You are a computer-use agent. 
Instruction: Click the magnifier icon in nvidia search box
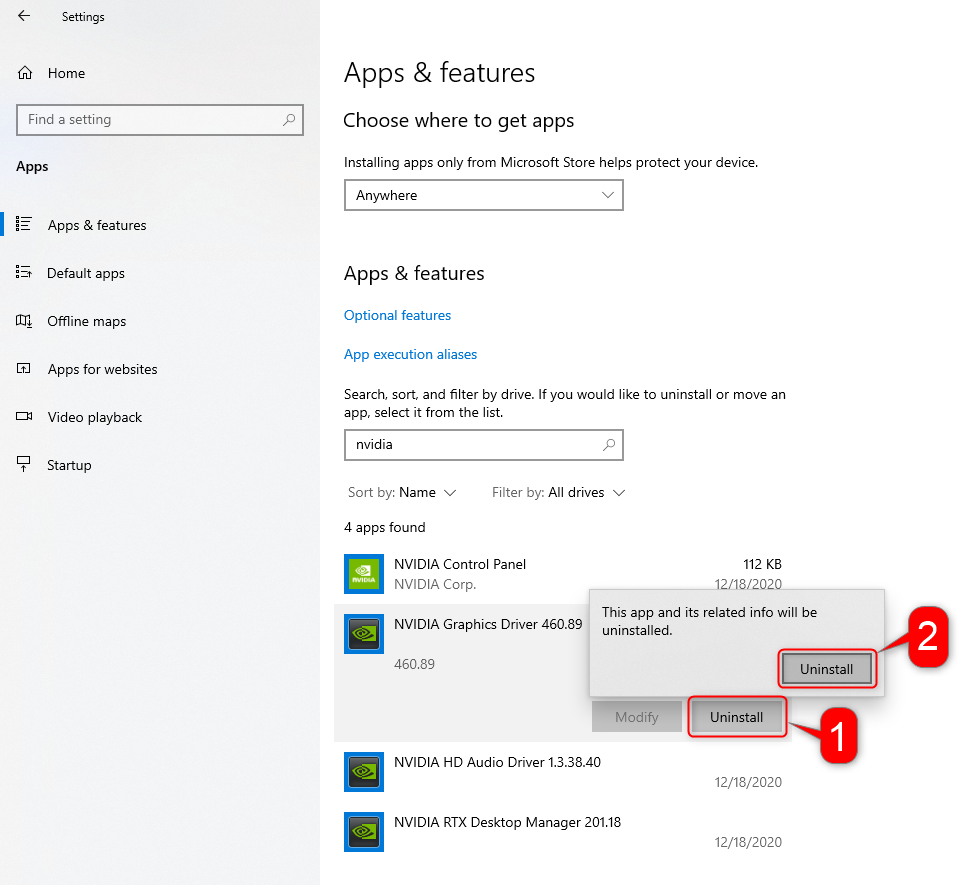click(609, 444)
